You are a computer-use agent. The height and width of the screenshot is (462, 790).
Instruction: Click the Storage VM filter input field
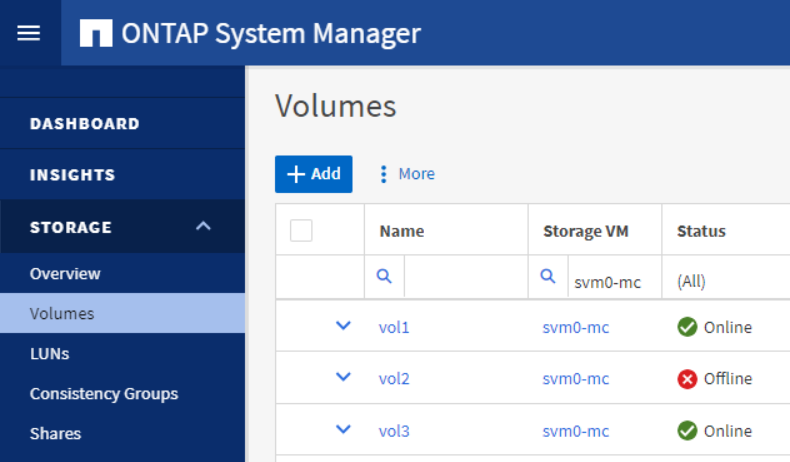[x=608, y=282]
